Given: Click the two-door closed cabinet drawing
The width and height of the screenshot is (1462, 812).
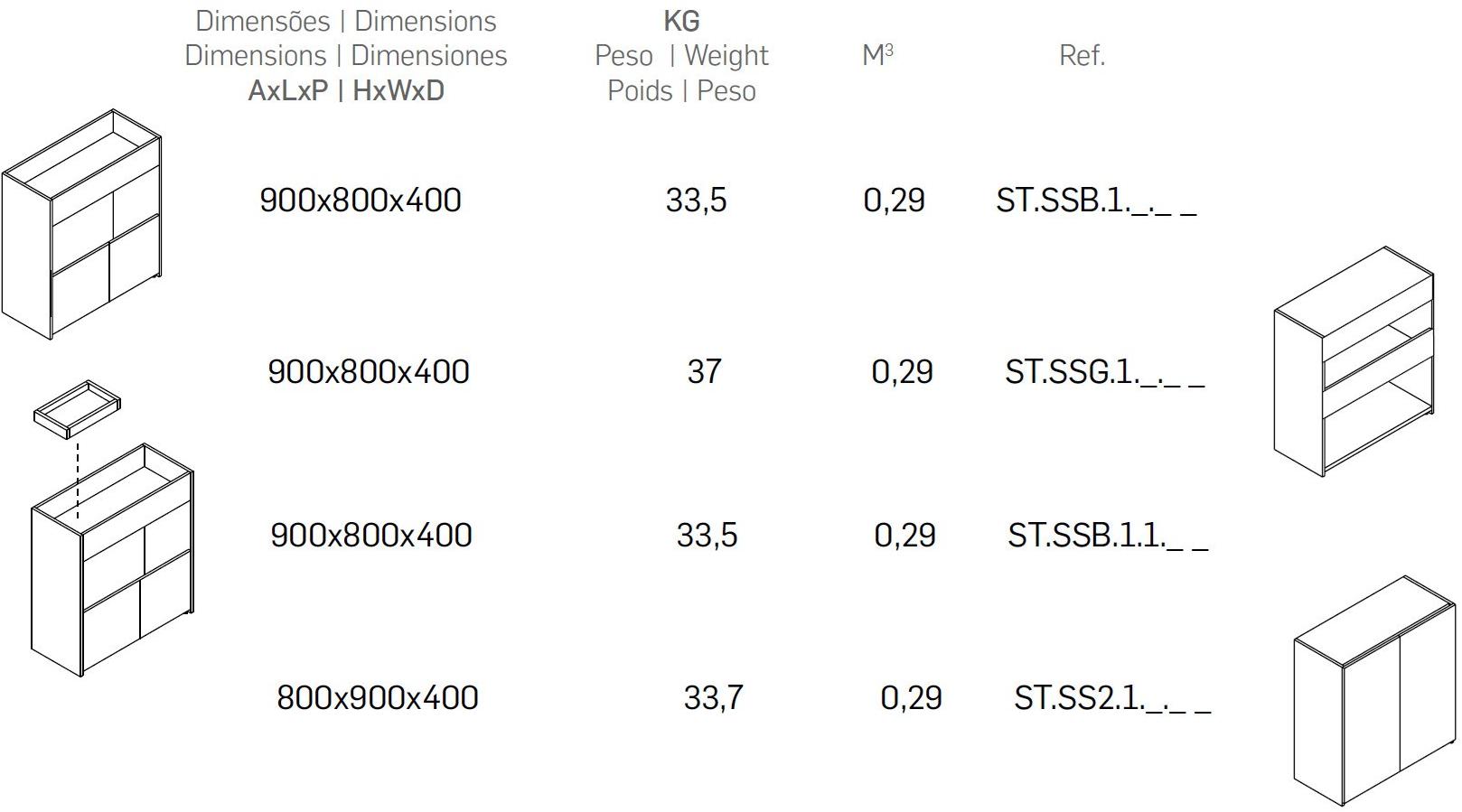Looking at the screenshot, I should 1373,691.
